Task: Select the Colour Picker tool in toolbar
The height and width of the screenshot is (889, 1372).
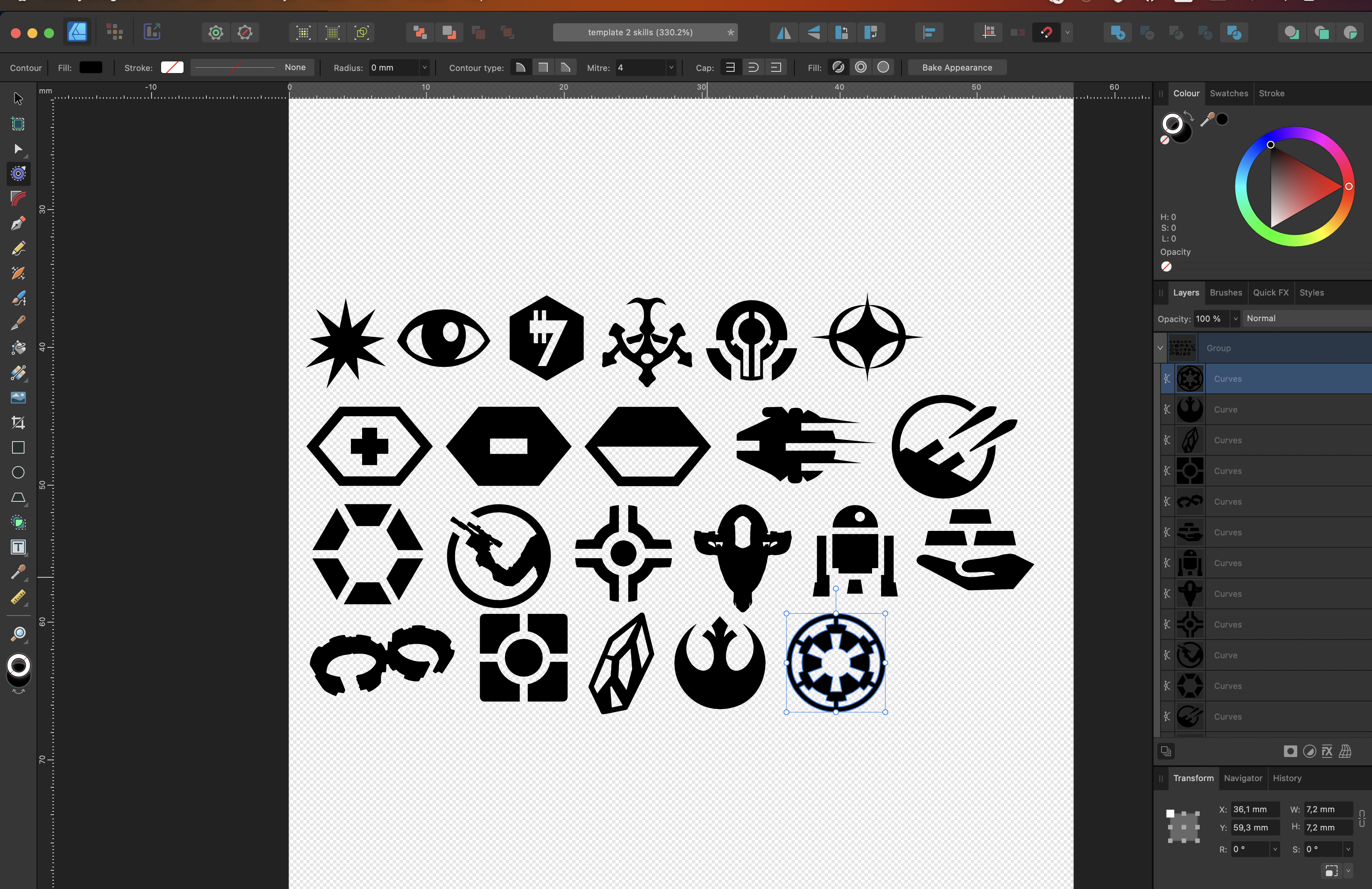Action: tap(18, 572)
